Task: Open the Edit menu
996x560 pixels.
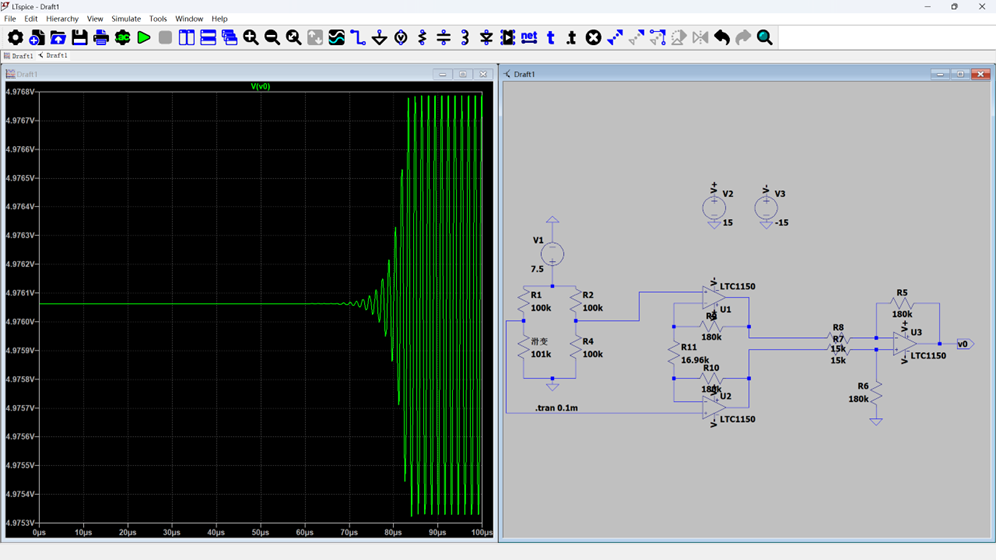Action: click(x=30, y=19)
